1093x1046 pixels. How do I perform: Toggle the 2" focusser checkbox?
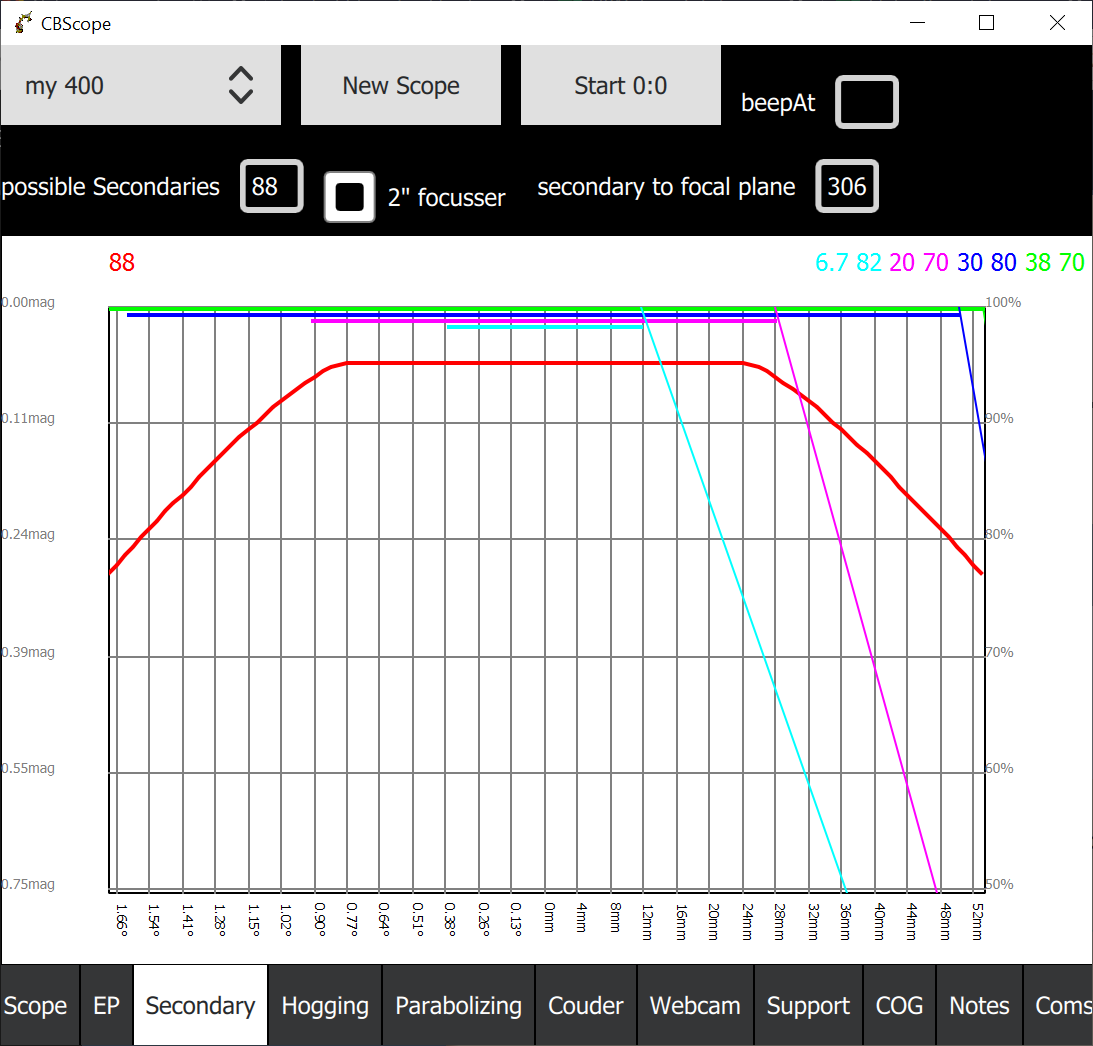[x=349, y=197]
